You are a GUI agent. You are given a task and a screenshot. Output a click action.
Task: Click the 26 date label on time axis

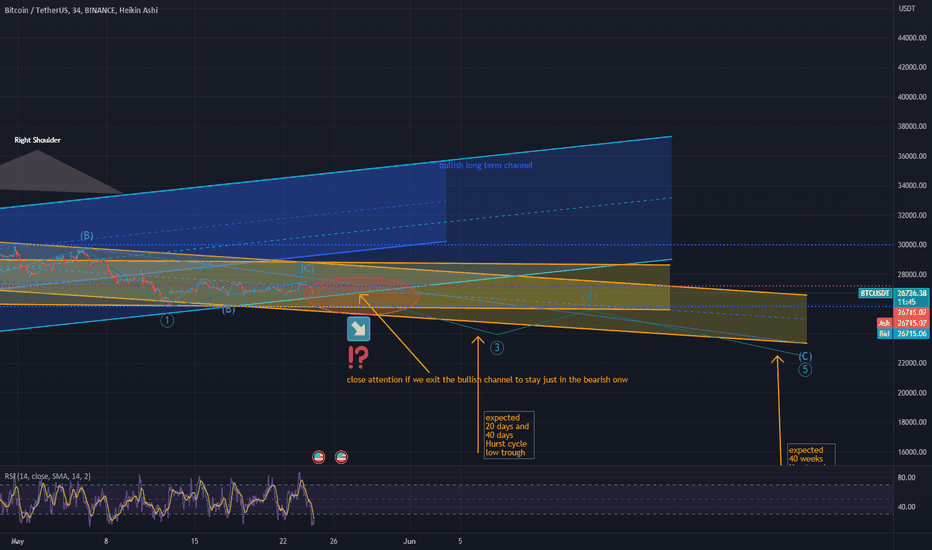tap(333, 542)
